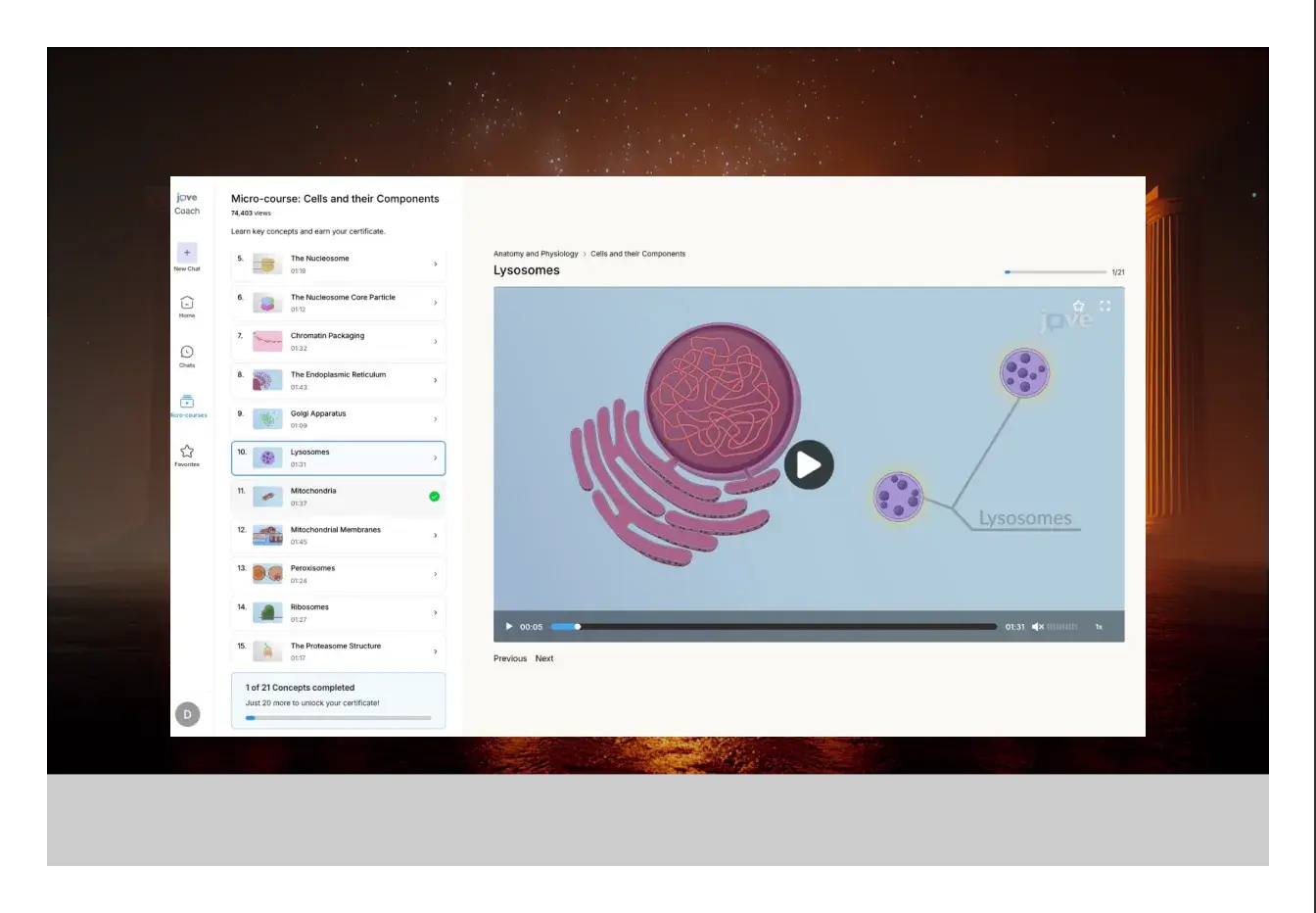This screenshot has height=913, width=1316.
Task: Click the Mitochondria thumbnail
Action: (267, 497)
